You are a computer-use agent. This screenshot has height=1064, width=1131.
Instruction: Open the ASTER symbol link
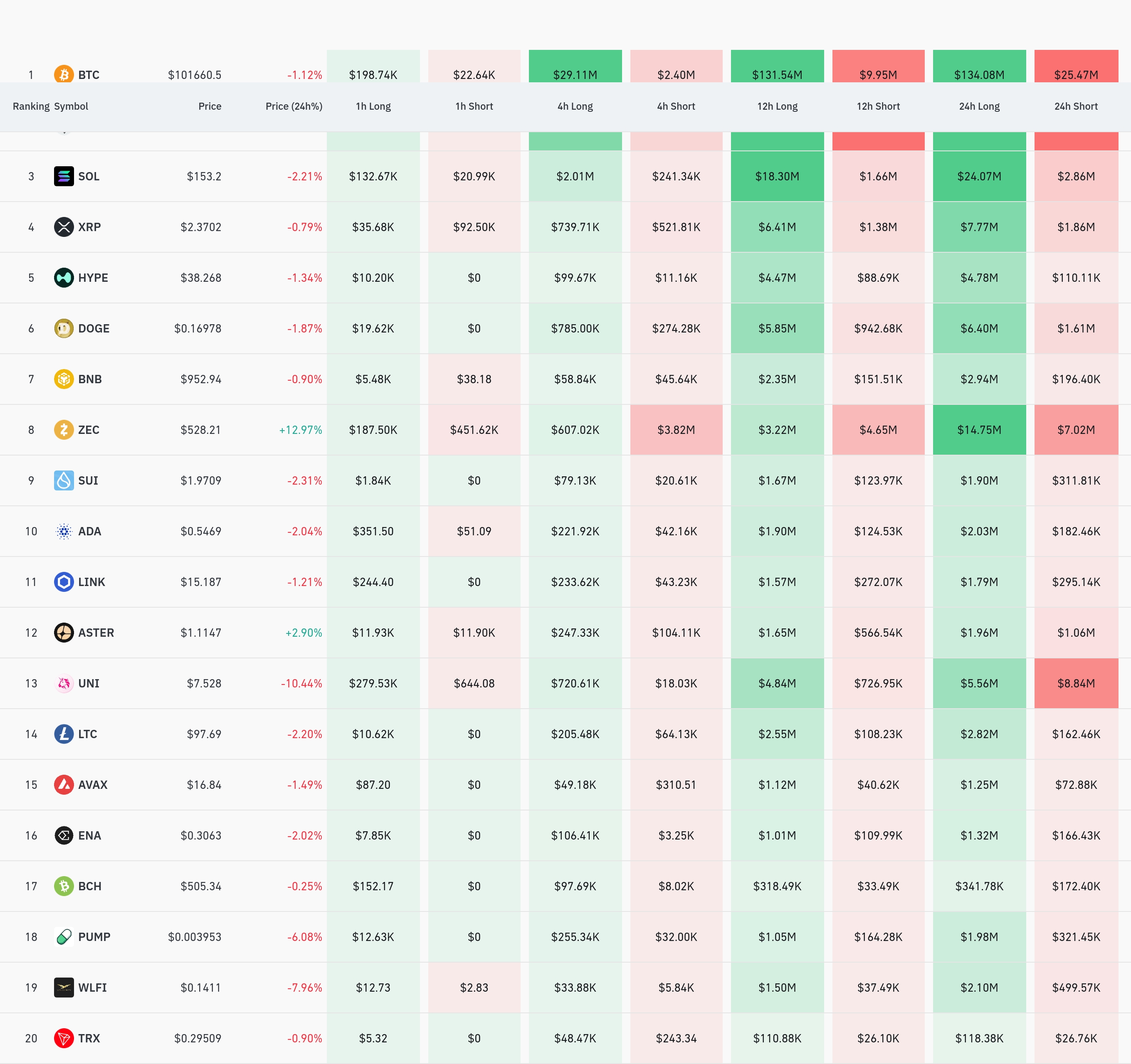[x=96, y=632]
